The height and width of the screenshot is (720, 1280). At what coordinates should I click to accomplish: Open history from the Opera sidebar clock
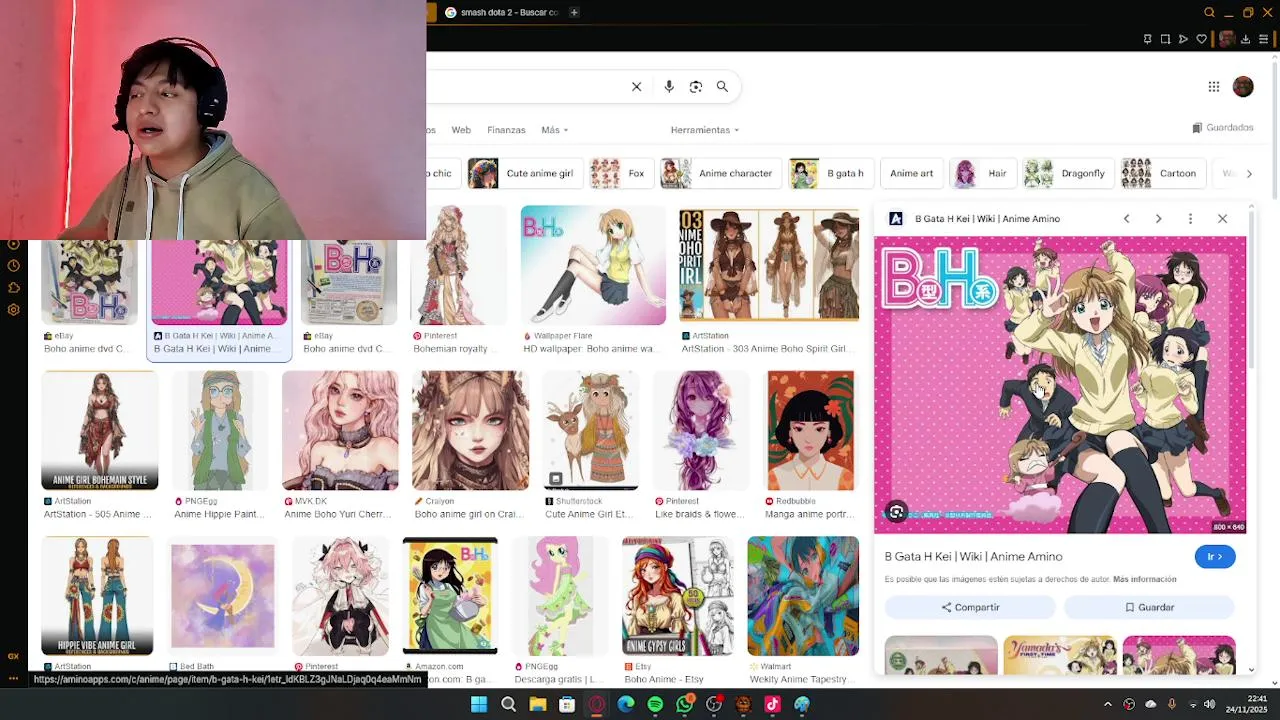(x=13, y=266)
